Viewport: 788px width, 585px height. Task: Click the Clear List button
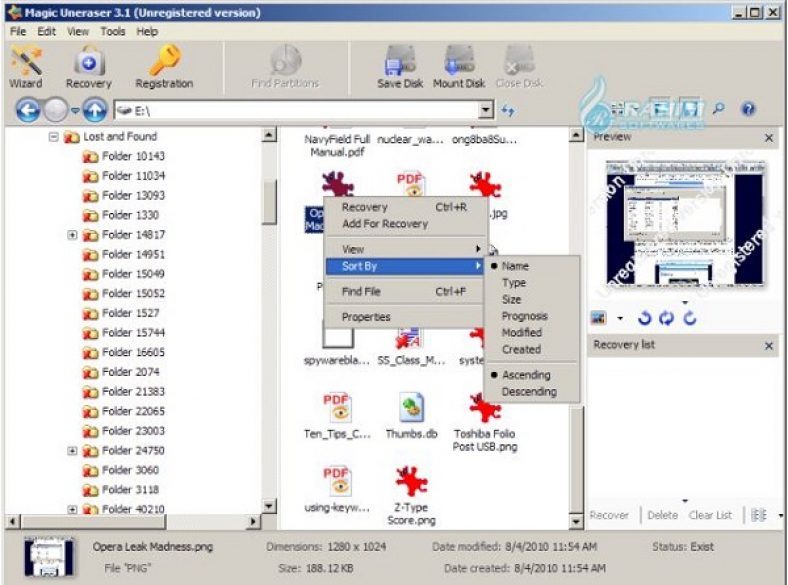pos(710,515)
